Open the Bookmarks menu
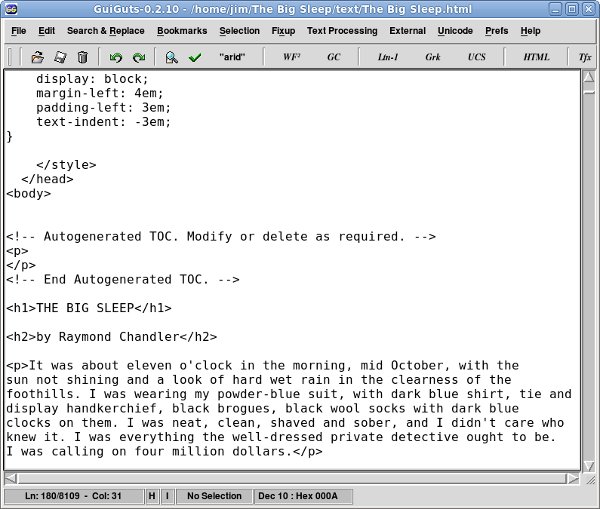Viewport: 600px width, 509px height. [182, 31]
